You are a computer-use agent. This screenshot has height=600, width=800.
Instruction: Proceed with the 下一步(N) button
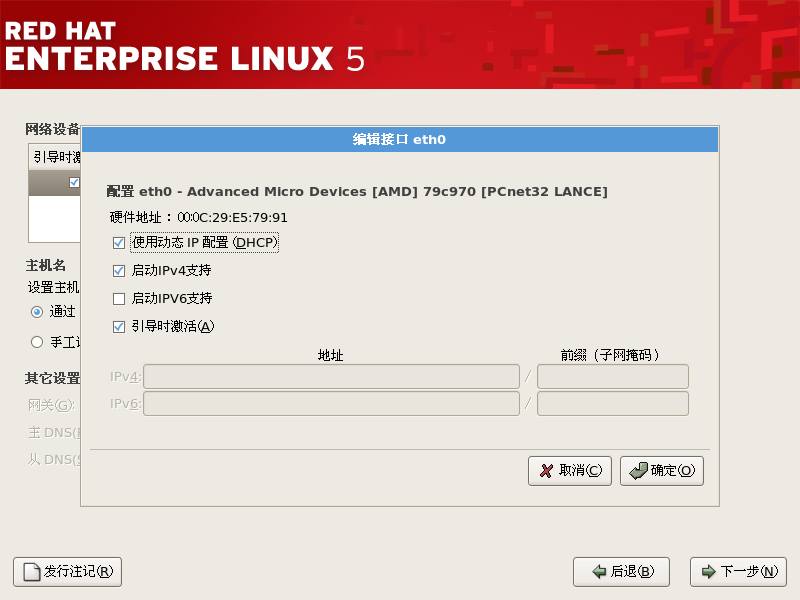(x=738, y=572)
